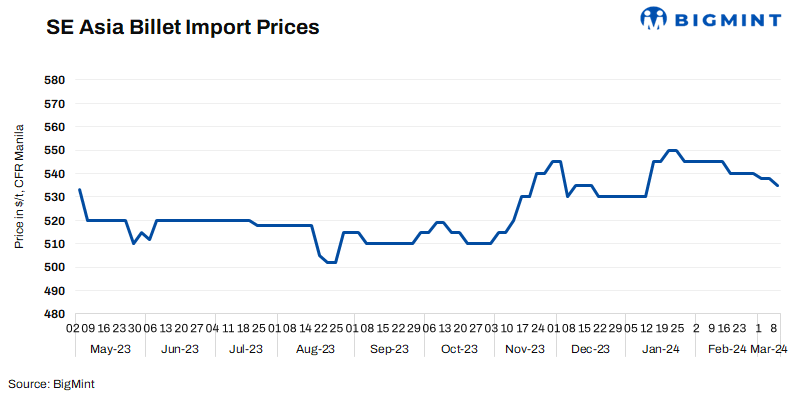The width and height of the screenshot is (799, 401).
Task: Click the Nov-23 month label
Action: [x=525, y=349]
